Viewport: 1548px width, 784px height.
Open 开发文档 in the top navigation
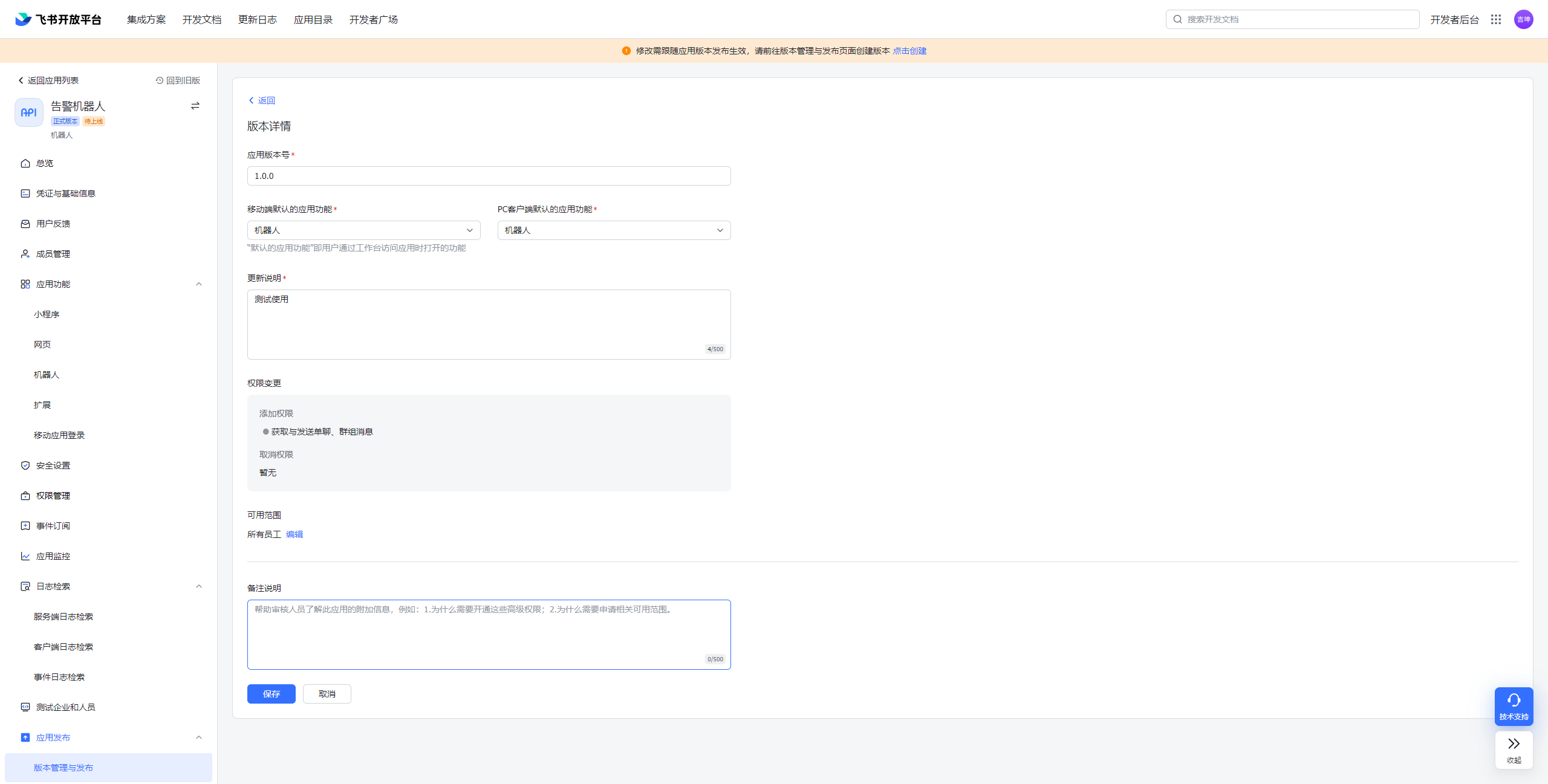click(202, 19)
